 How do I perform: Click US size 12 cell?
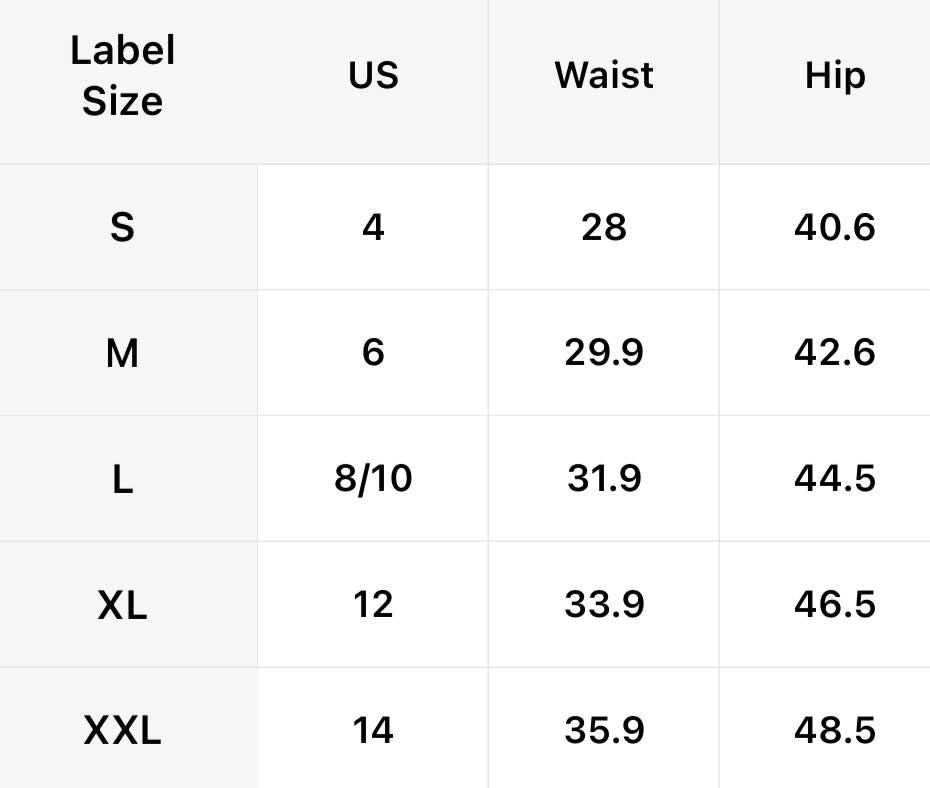click(x=373, y=605)
